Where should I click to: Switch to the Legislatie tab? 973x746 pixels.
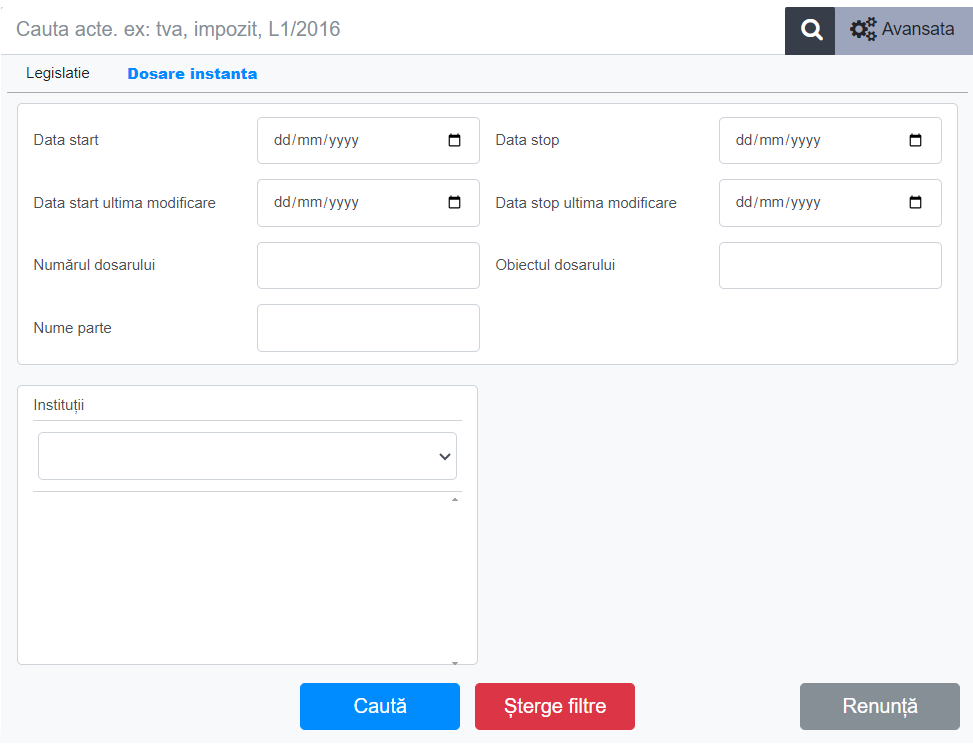point(58,73)
